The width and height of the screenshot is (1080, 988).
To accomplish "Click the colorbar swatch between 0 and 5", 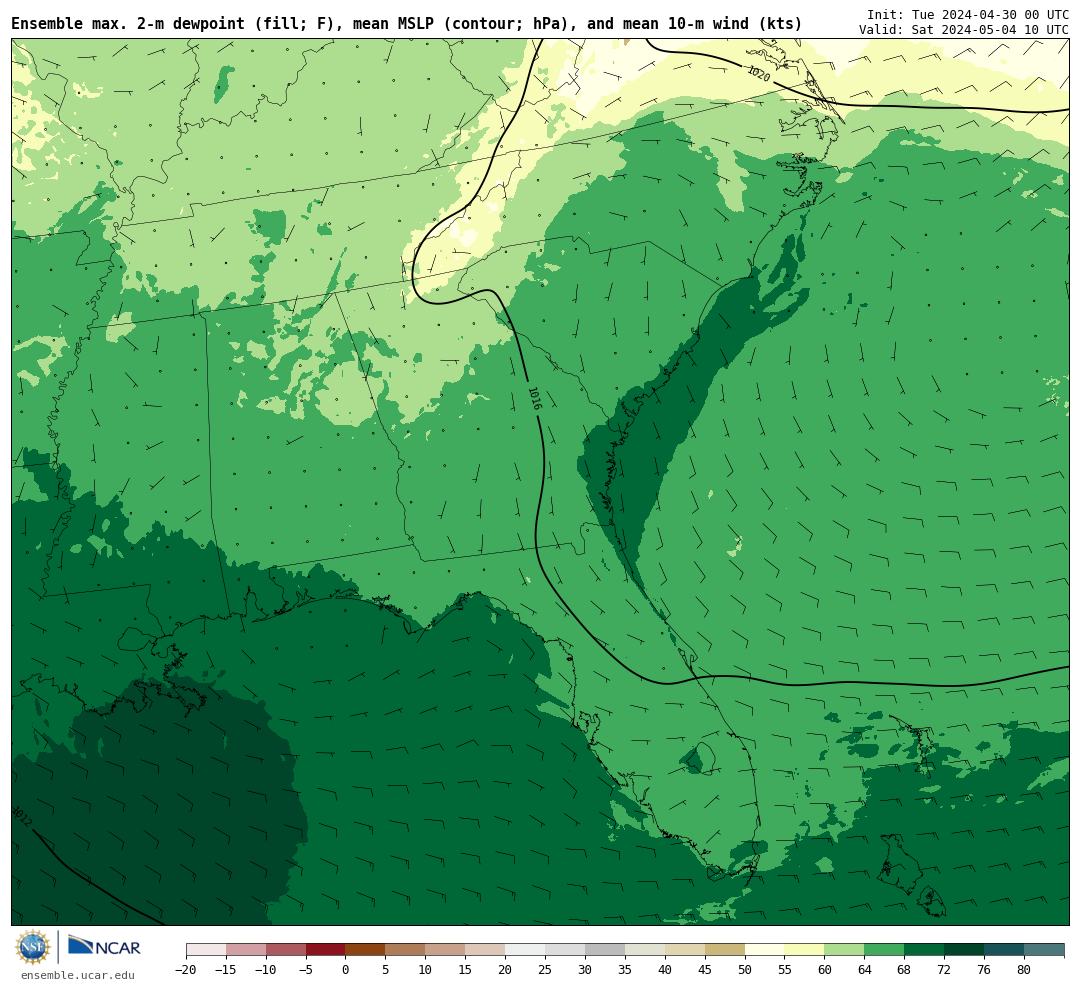I will [365, 949].
